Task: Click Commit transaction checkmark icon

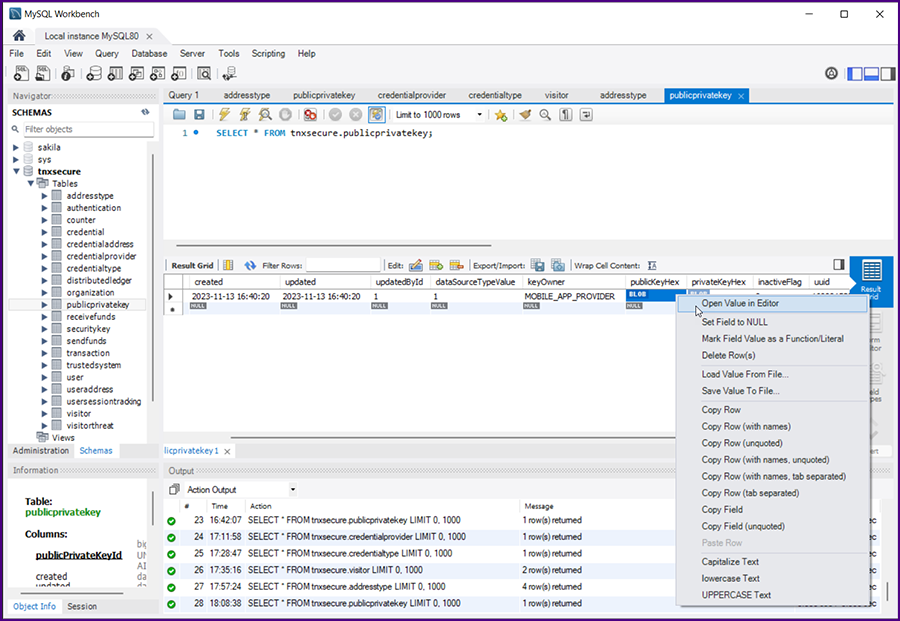Action: 335,115
